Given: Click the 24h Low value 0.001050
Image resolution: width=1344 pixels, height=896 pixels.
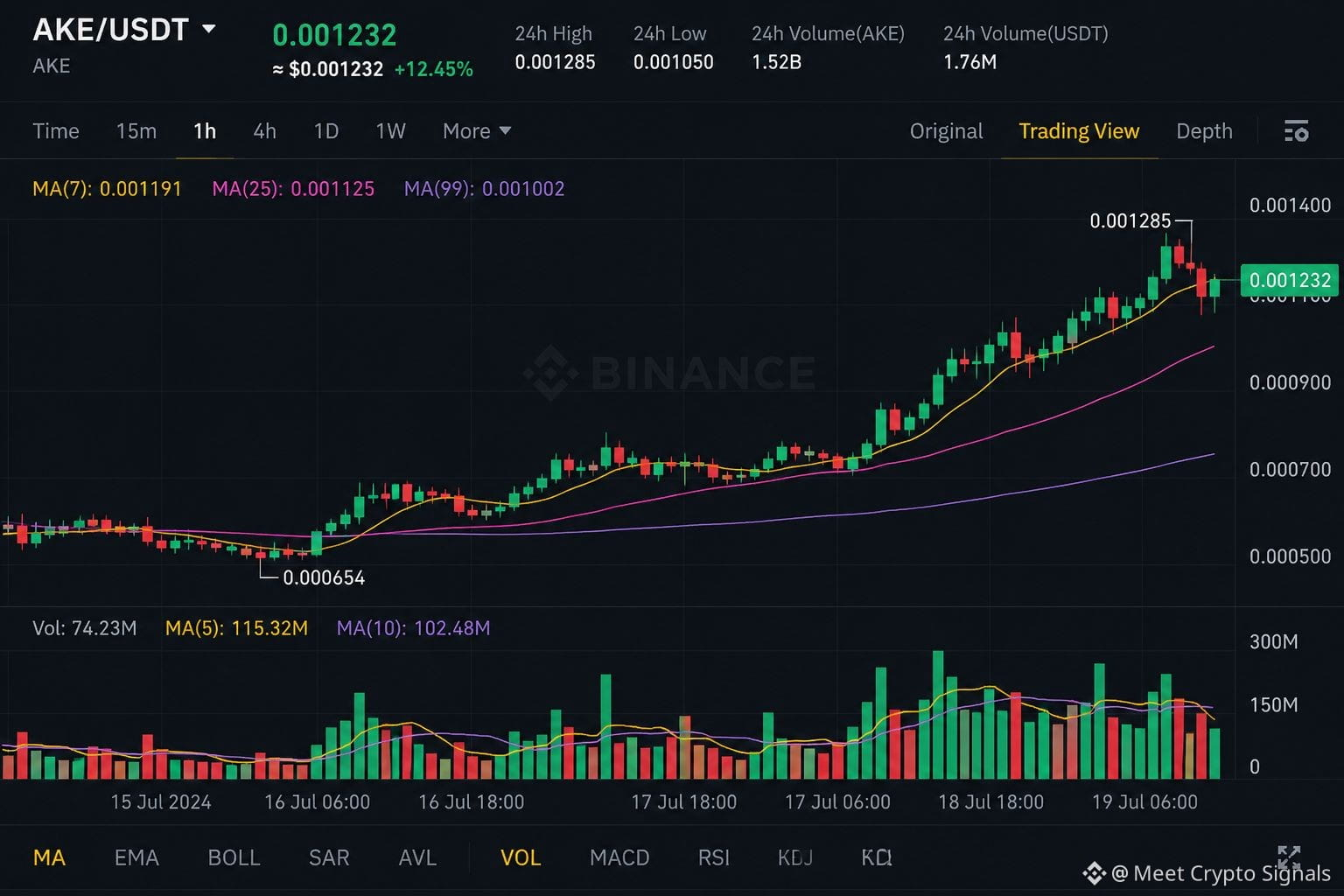Looking at the screenshot, I should click(673, 62).
